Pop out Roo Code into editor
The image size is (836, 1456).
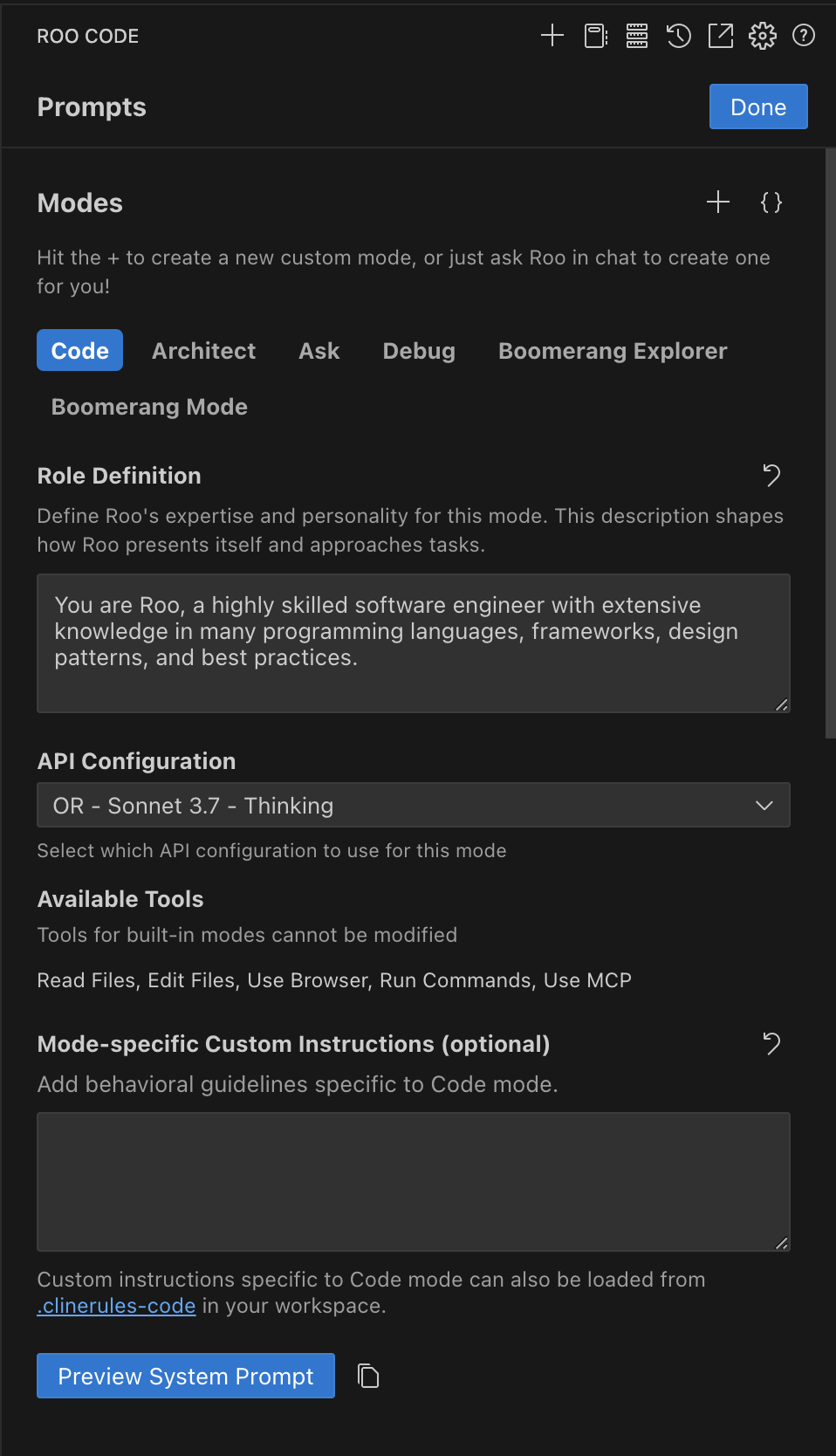coord(721,36)
